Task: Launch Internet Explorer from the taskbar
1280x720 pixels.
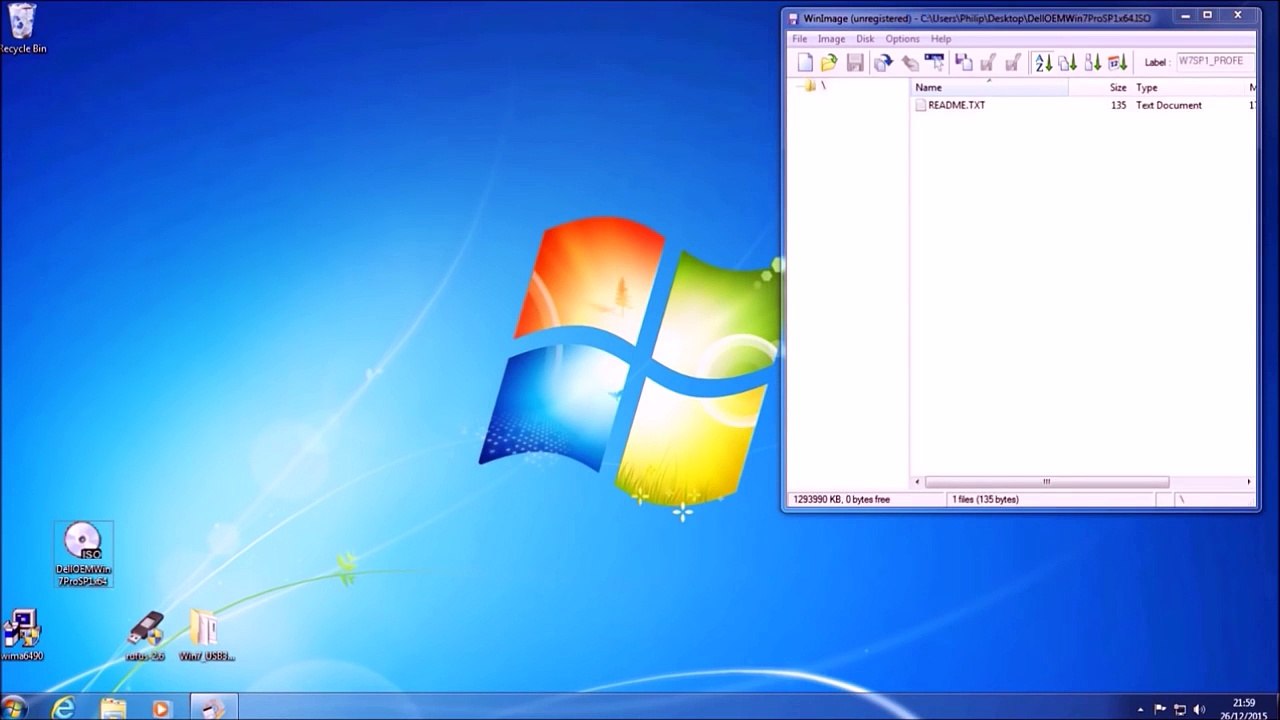Action: (x=64, y=708)
